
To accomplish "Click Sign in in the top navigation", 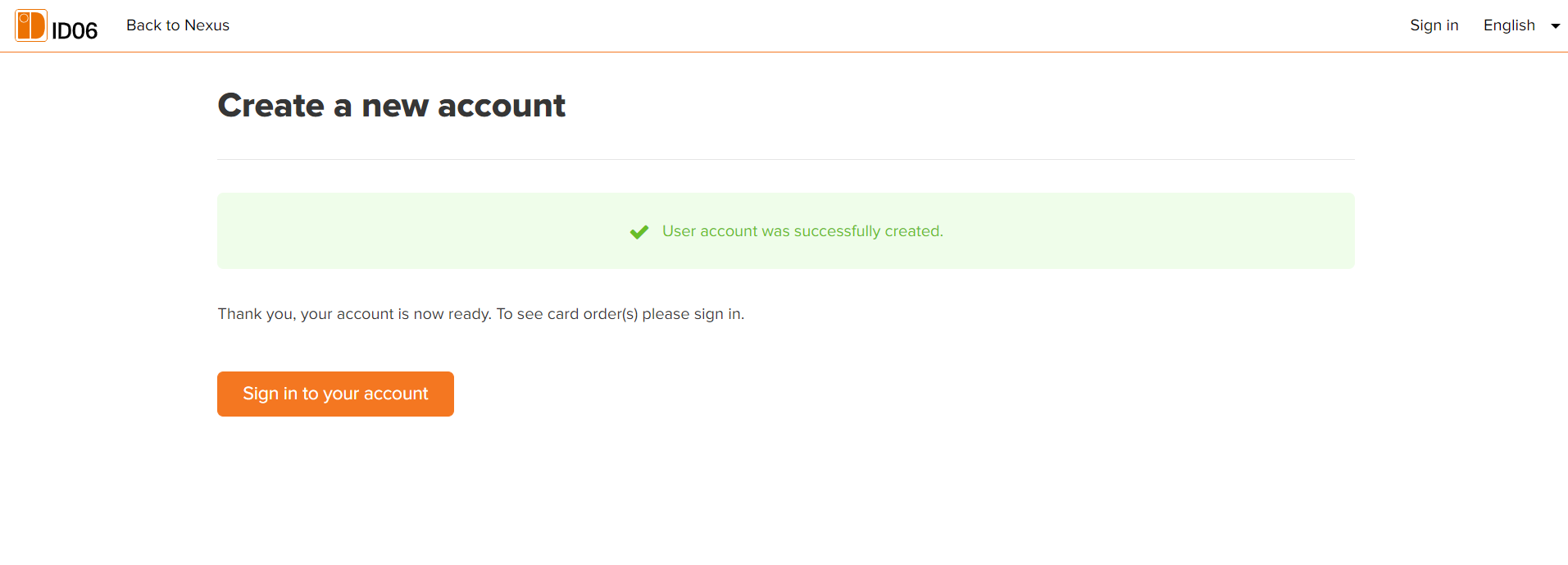I will point(1434,25).
